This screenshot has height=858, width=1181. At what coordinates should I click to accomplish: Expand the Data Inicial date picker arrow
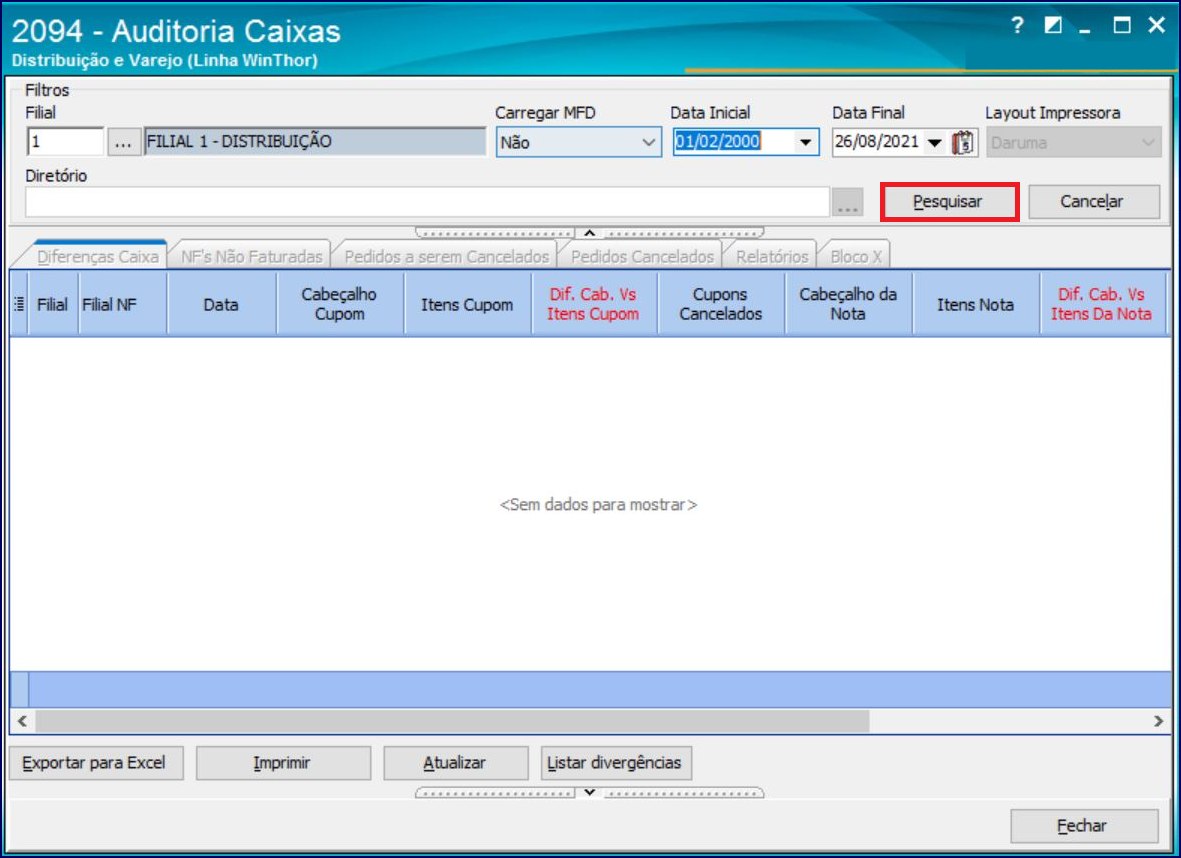[805, 142]
